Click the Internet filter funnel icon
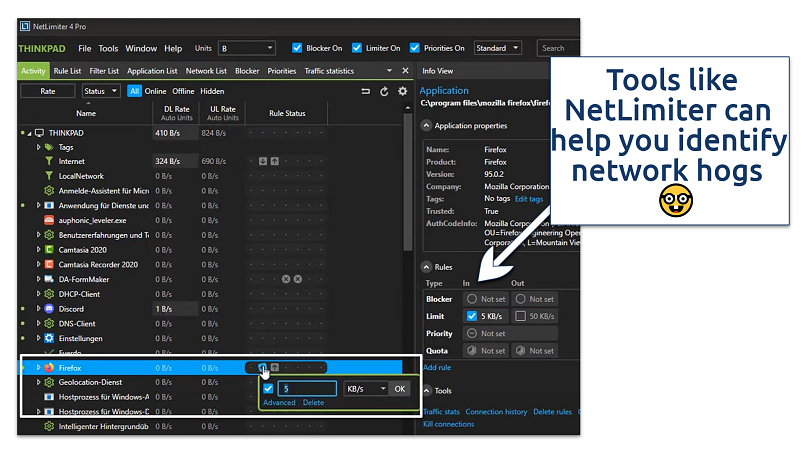Viewport: 806px width, 453px height. 49,161
